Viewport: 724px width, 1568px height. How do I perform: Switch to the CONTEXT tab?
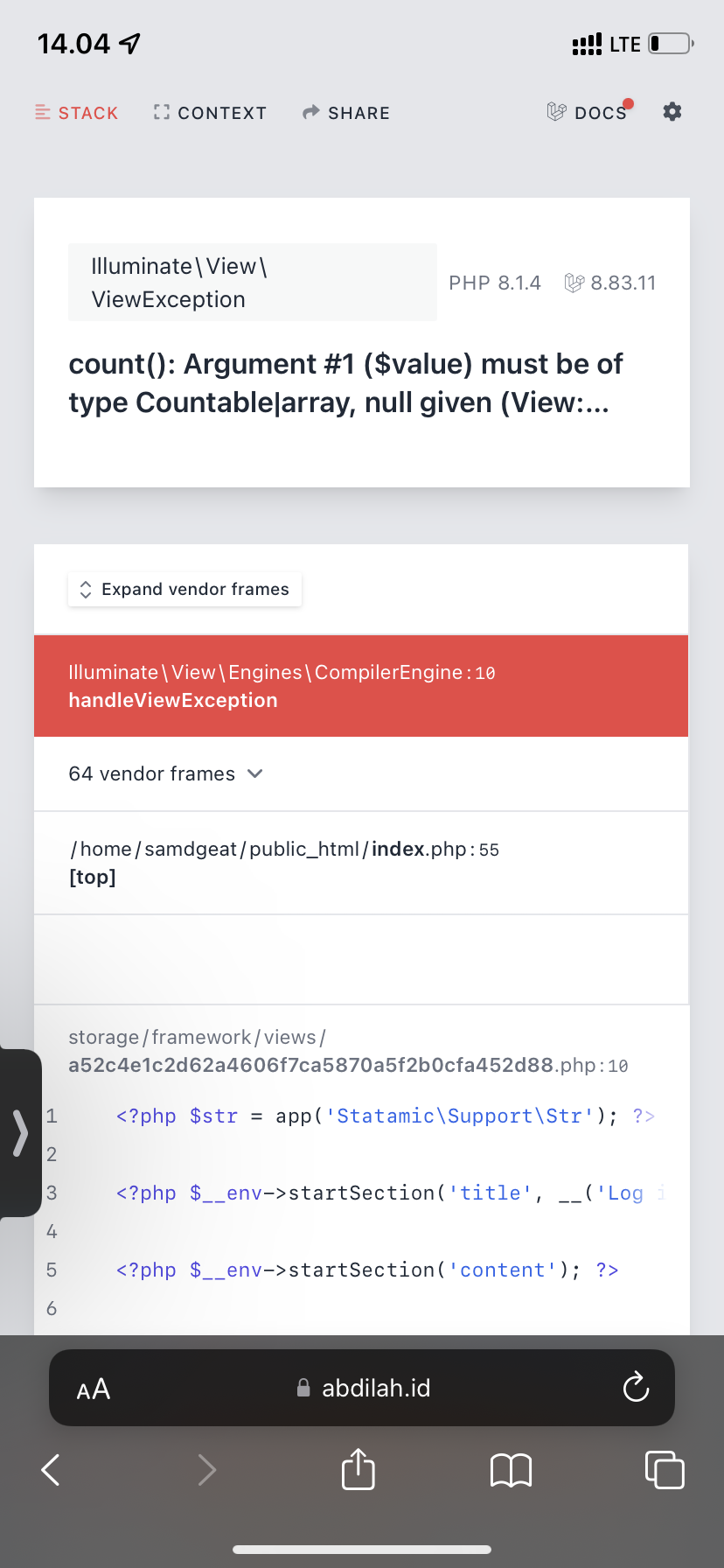coord(210,112)
